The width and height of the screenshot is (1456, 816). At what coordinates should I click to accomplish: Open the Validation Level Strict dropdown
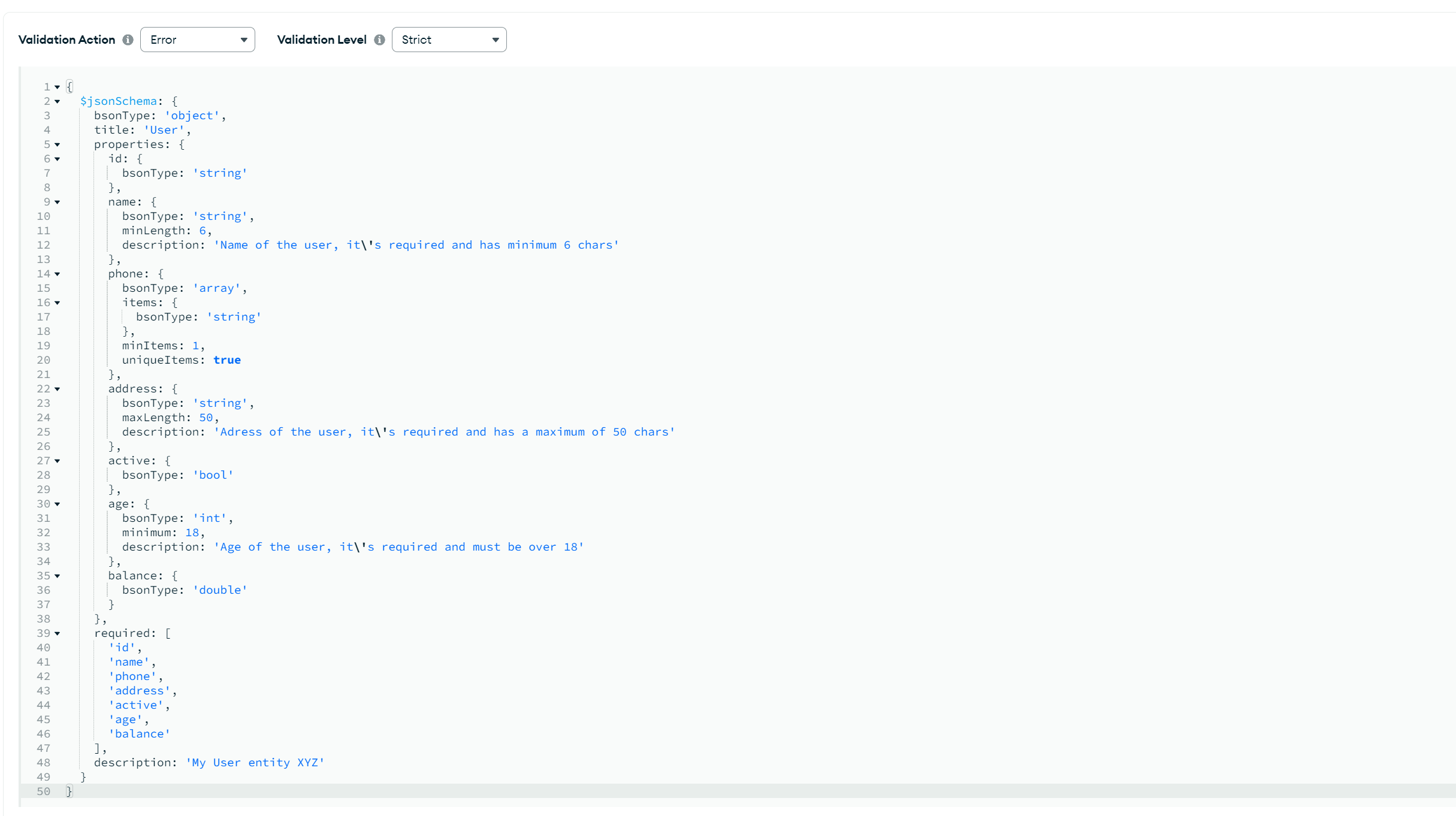pyautogui.click(x=449, y=40)
